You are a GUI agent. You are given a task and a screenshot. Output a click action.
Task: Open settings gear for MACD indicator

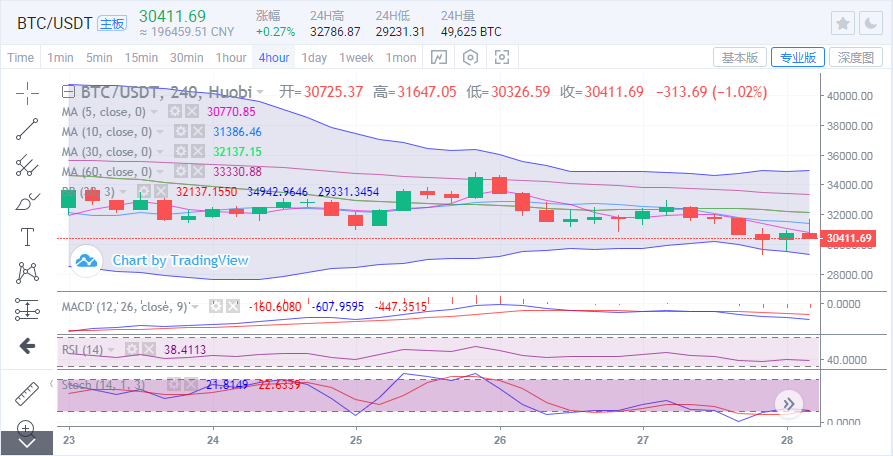pos(215,306)
